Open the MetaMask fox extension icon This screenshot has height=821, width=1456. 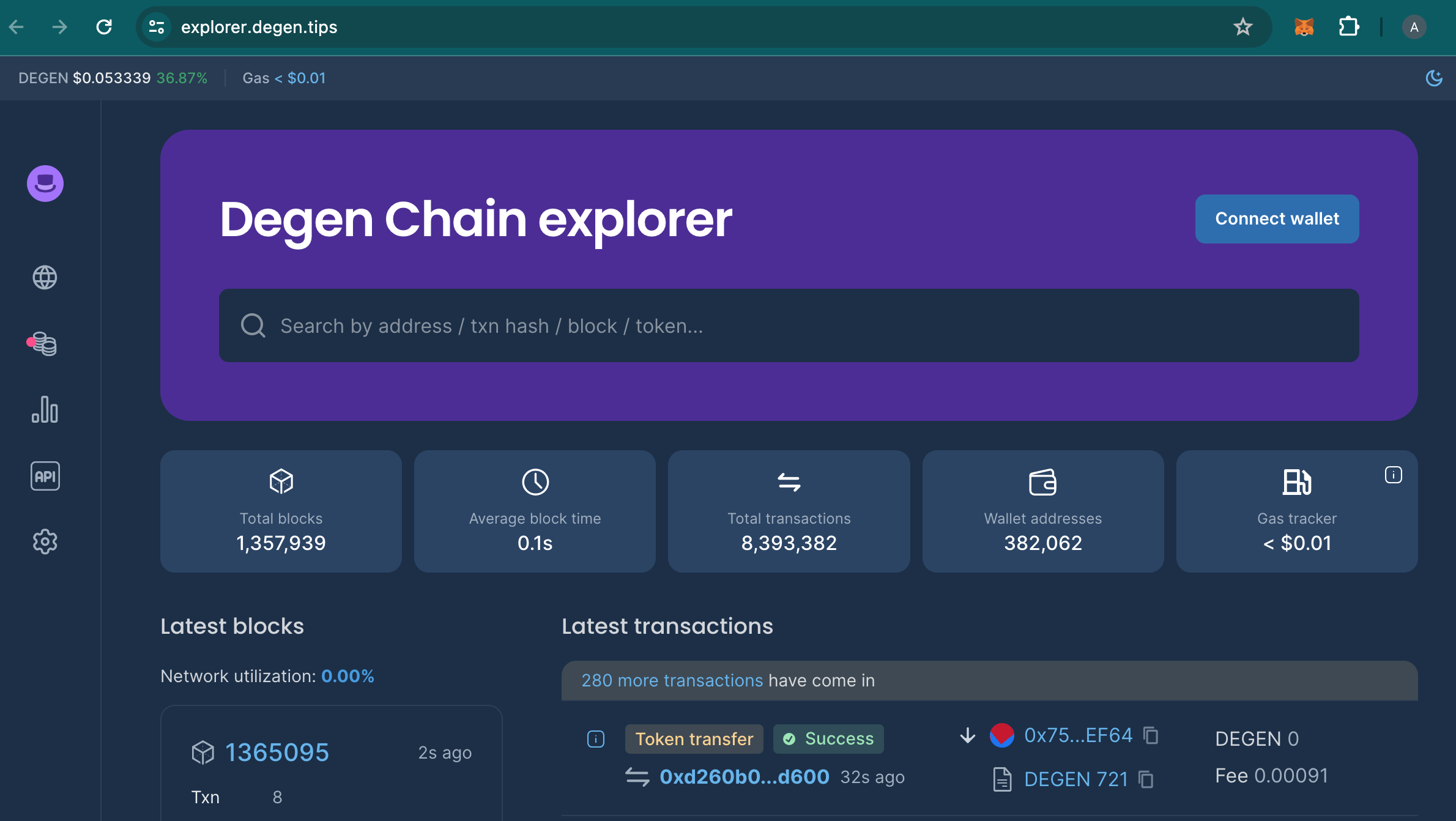[1304, 26]
